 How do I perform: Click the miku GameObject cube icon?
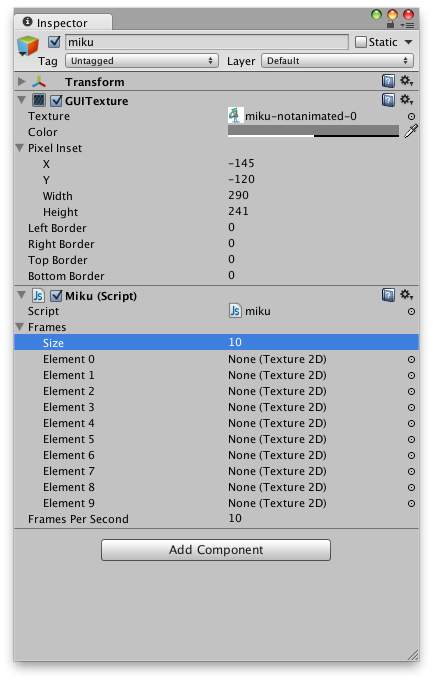point(28,46)
